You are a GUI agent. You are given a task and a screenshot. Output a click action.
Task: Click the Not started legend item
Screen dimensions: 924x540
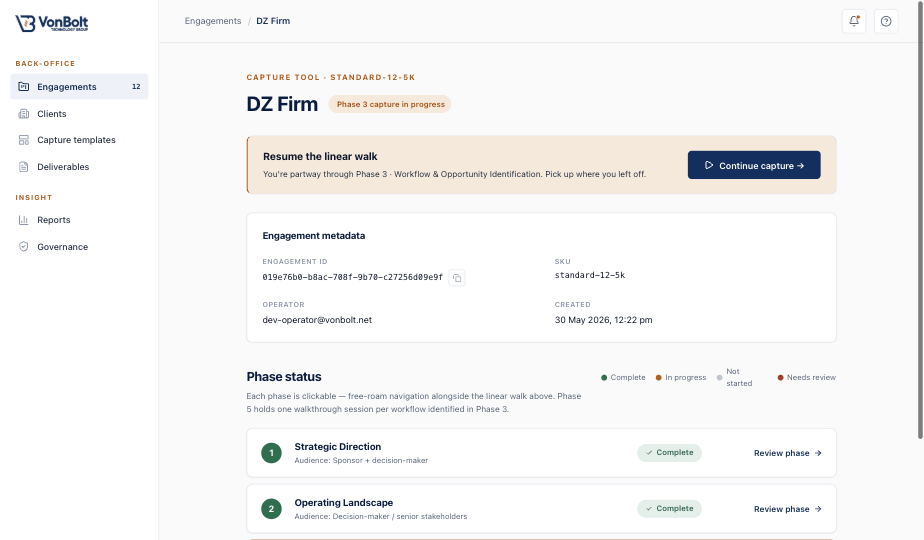734,377
